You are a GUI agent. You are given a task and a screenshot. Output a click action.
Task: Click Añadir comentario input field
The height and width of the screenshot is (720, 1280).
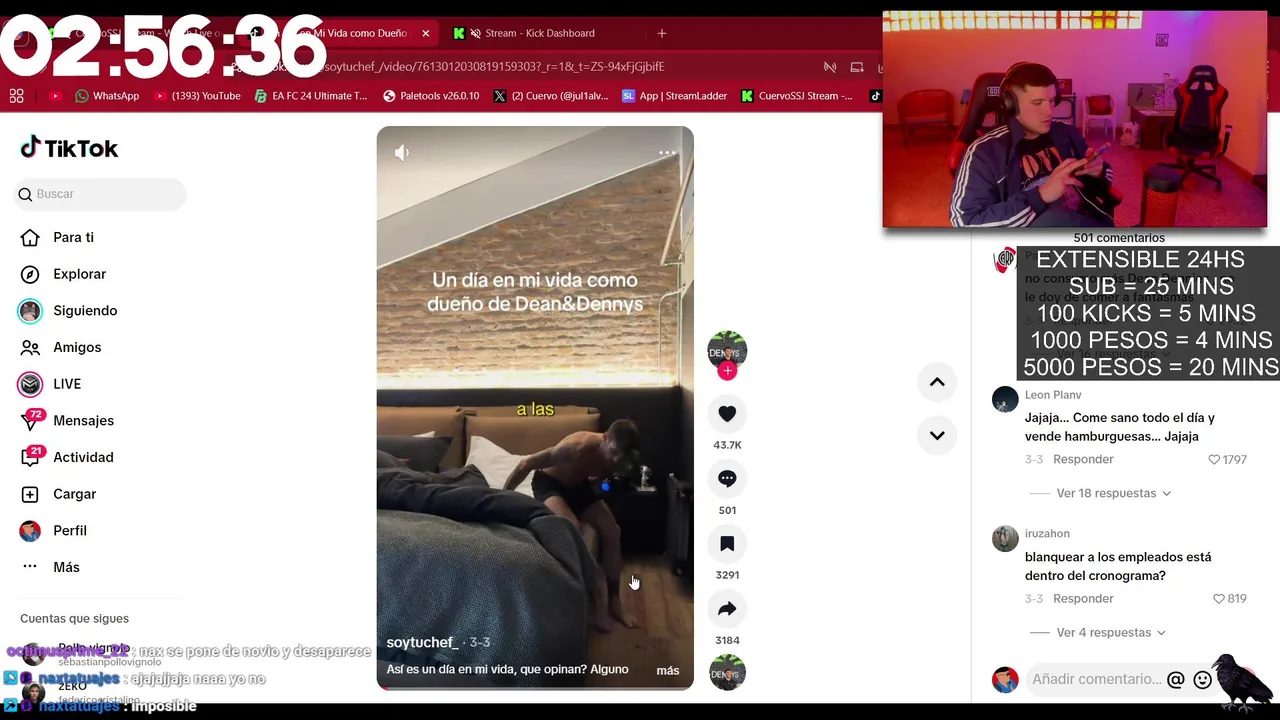click(1097, 679)
